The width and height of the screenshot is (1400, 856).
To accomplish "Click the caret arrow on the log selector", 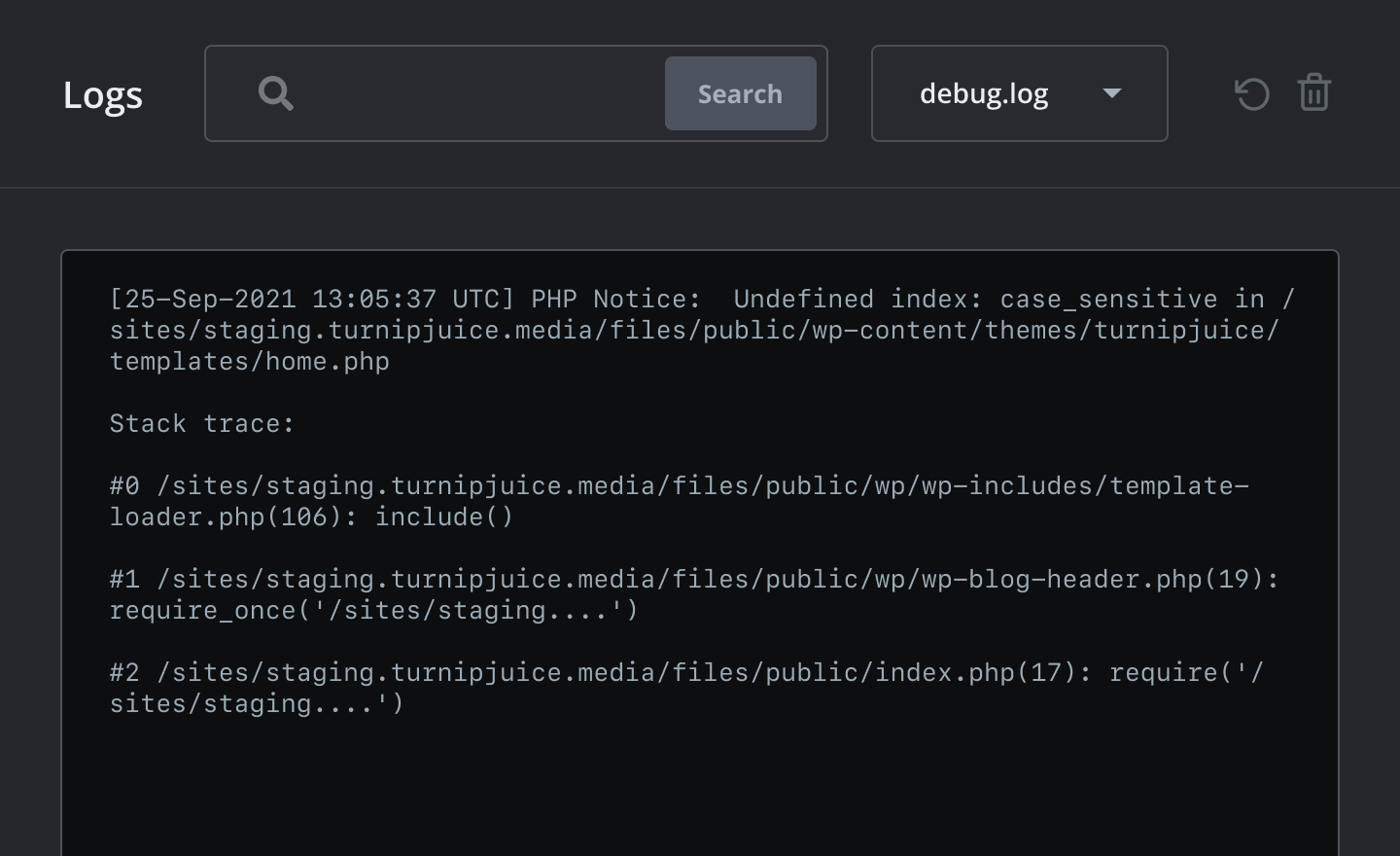I will (x=1112, y=94).
